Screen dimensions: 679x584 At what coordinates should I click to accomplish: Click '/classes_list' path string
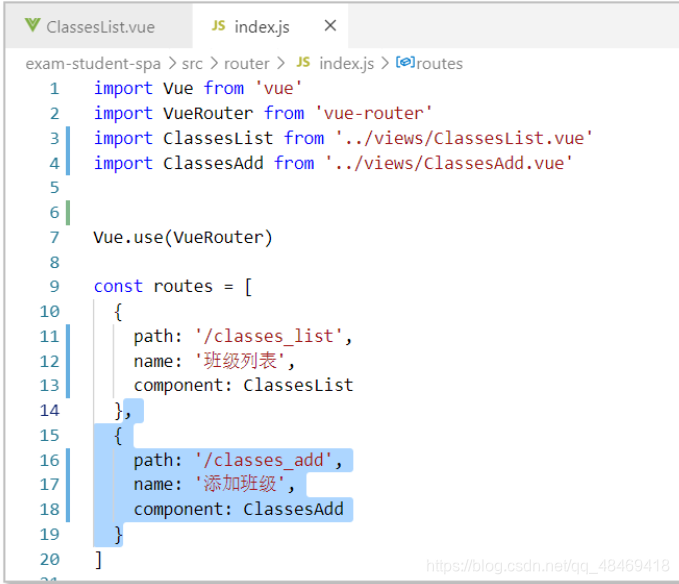(x=268, y=336)
